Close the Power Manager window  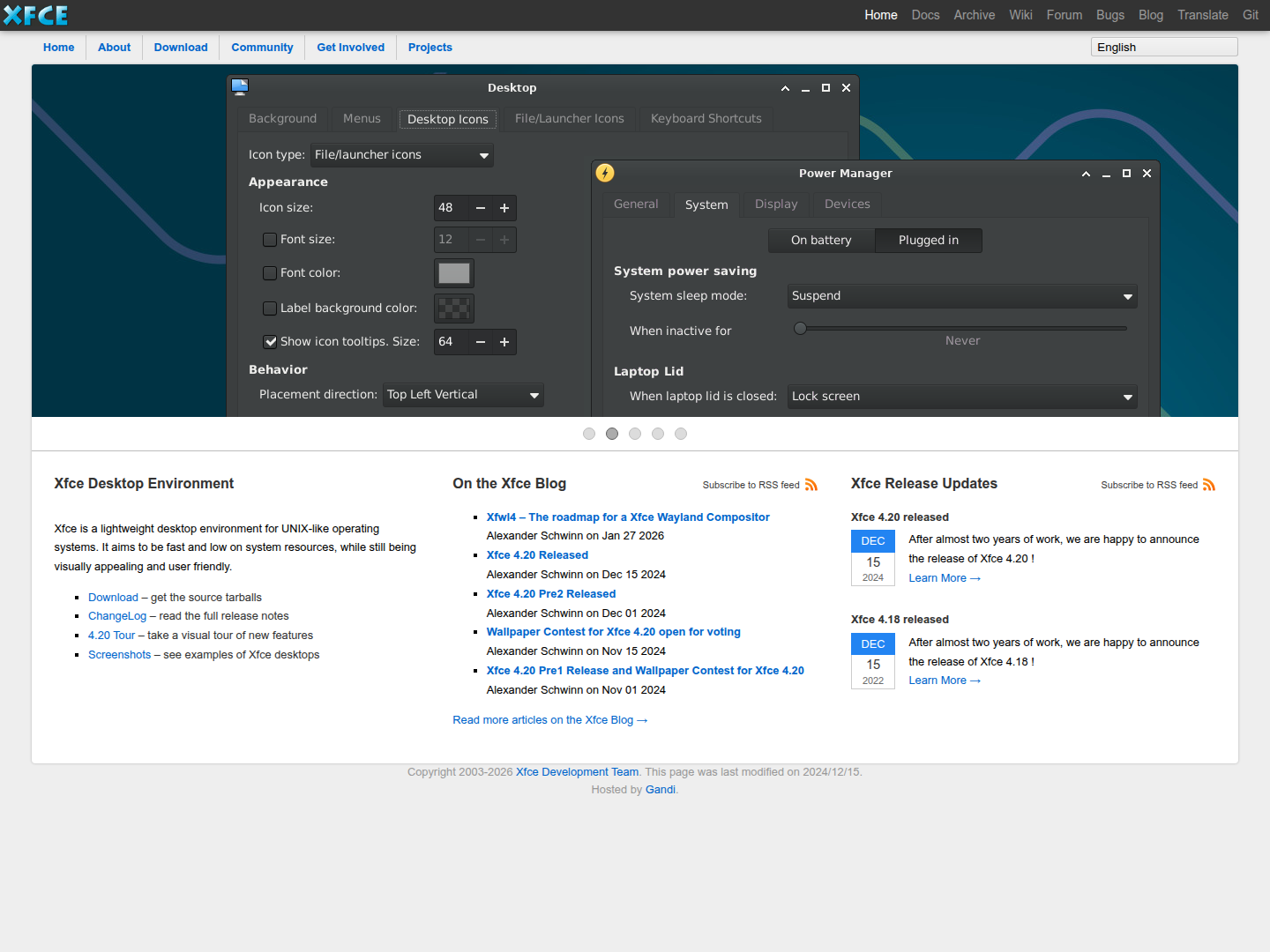point(1147,174)
